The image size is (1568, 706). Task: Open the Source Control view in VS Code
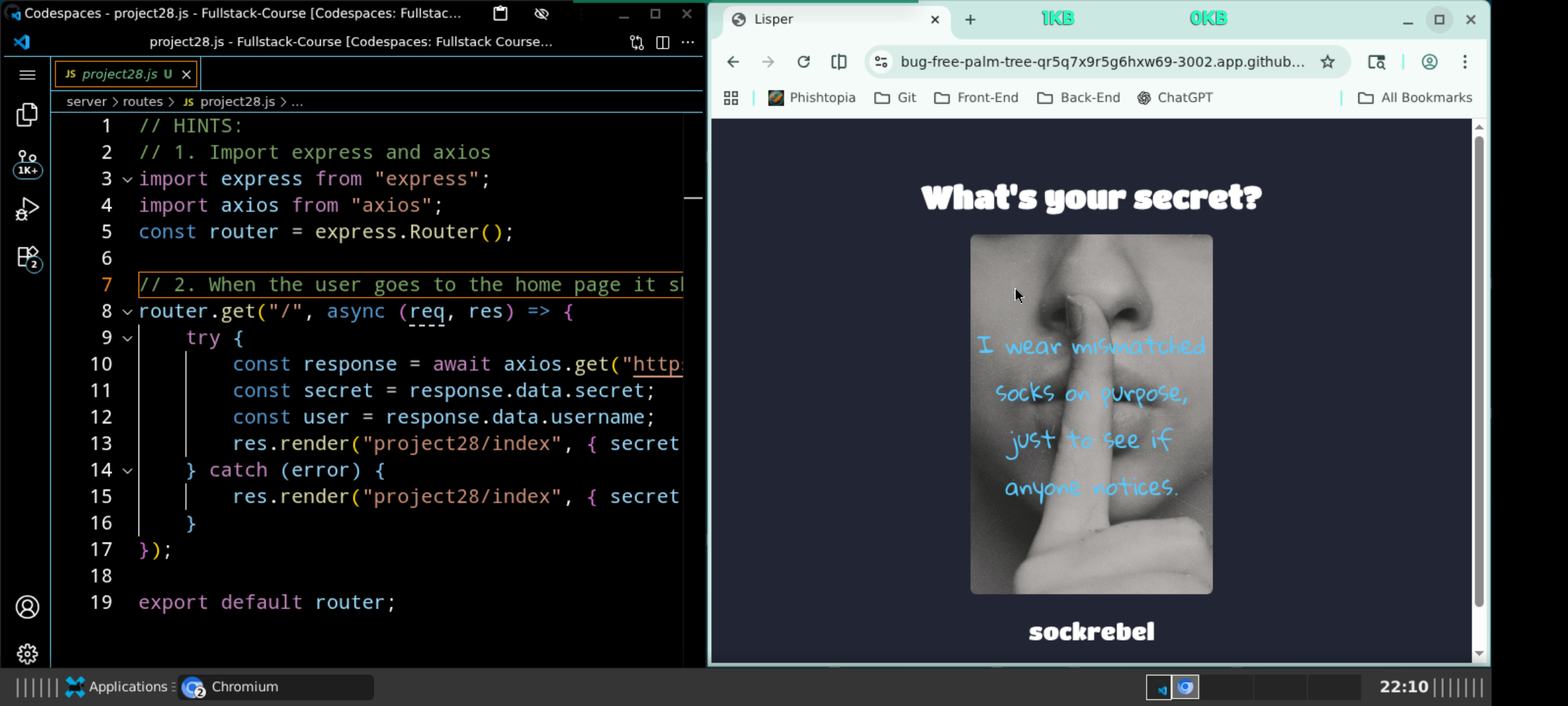click(27, 160)
